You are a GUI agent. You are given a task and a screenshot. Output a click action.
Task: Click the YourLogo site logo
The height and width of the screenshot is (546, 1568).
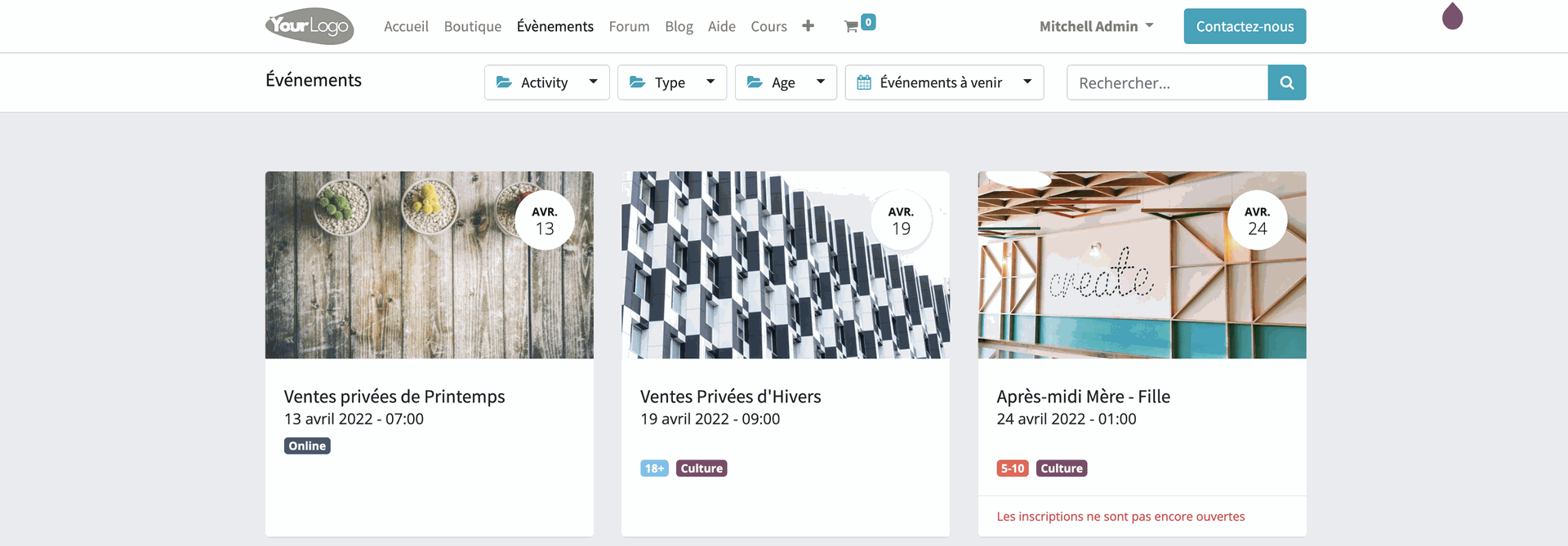[x=310, y=26]
